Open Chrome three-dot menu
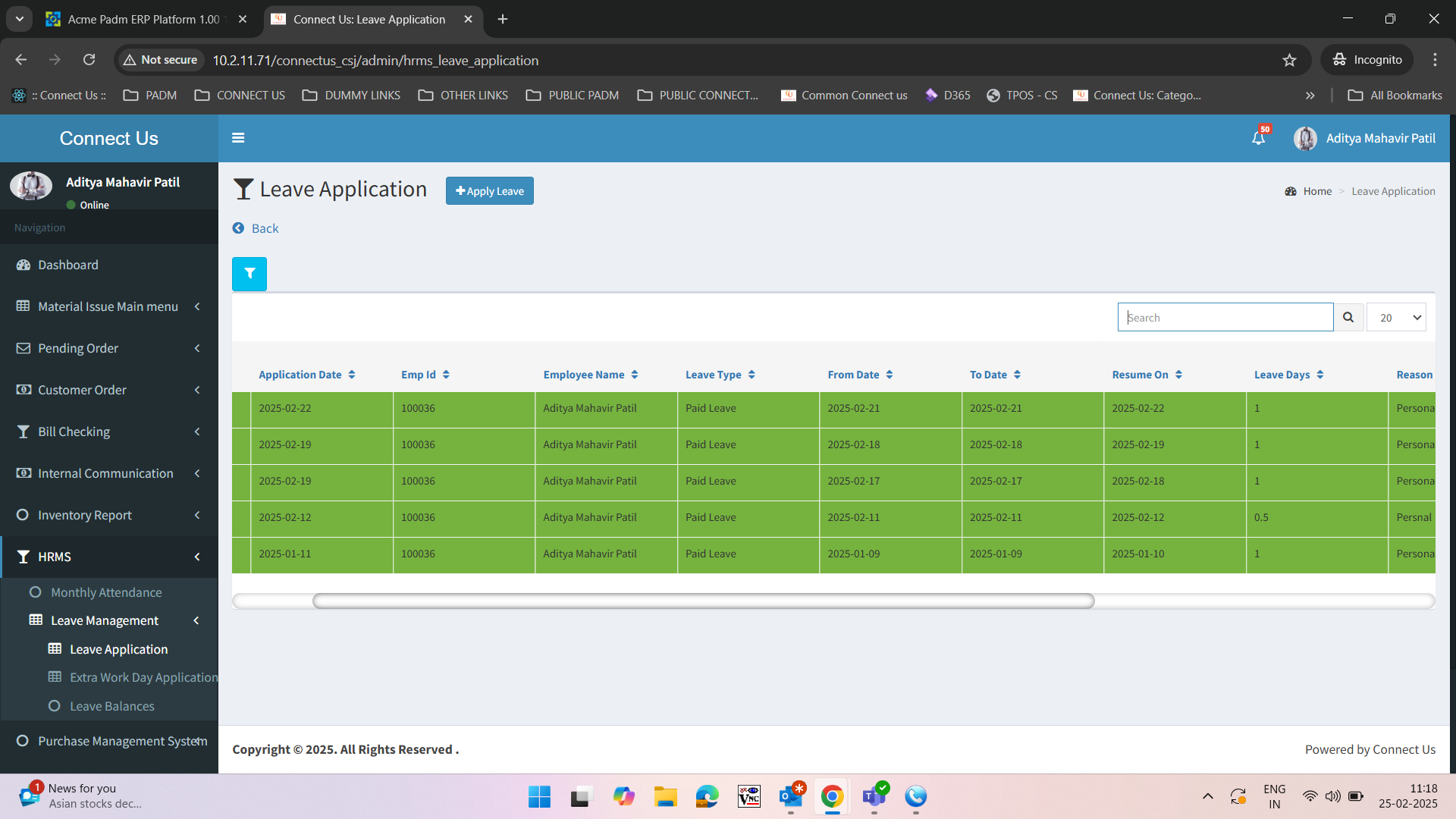 pos(1435,60)
